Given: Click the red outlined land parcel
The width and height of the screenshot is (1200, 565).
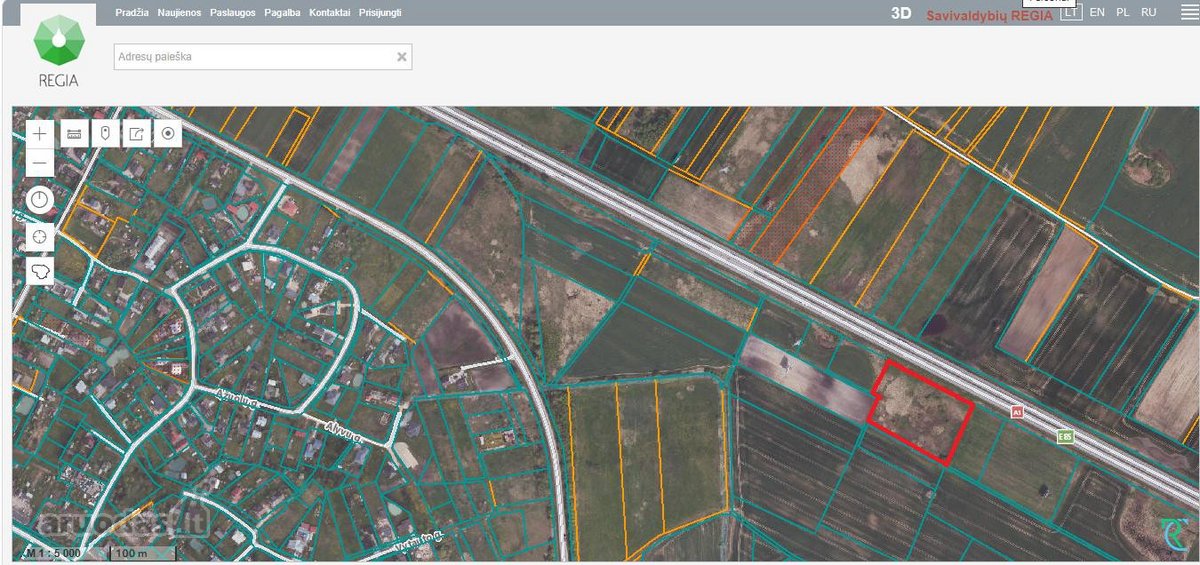Looking at the screenshot, I should point(921,412).
